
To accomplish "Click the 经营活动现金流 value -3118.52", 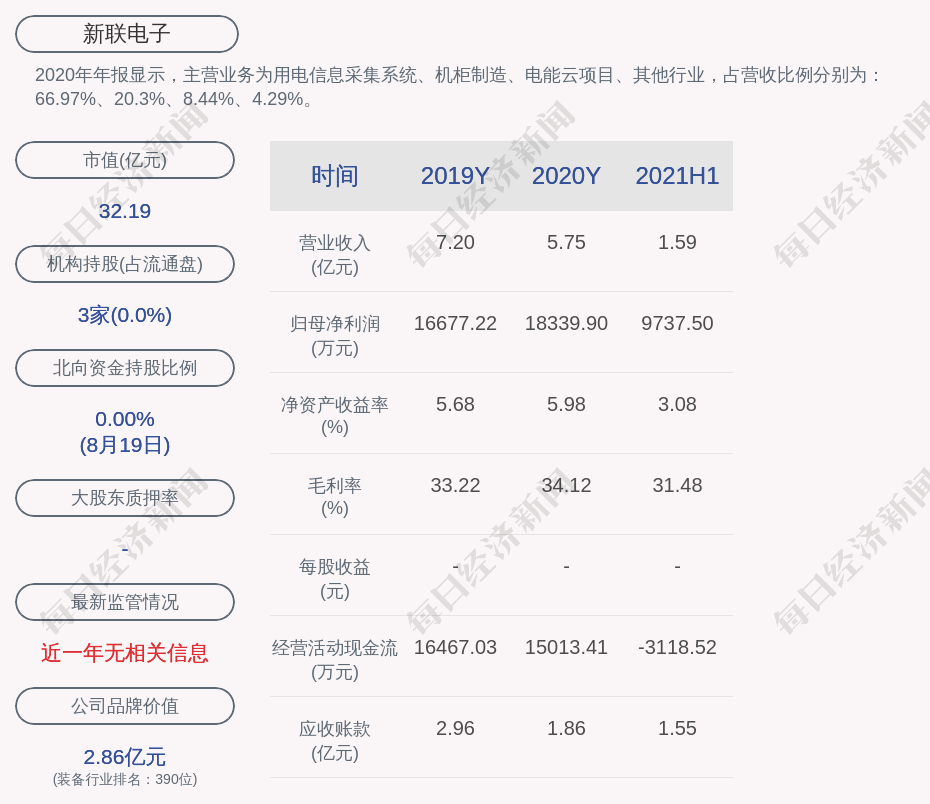I will coord(677,647).
